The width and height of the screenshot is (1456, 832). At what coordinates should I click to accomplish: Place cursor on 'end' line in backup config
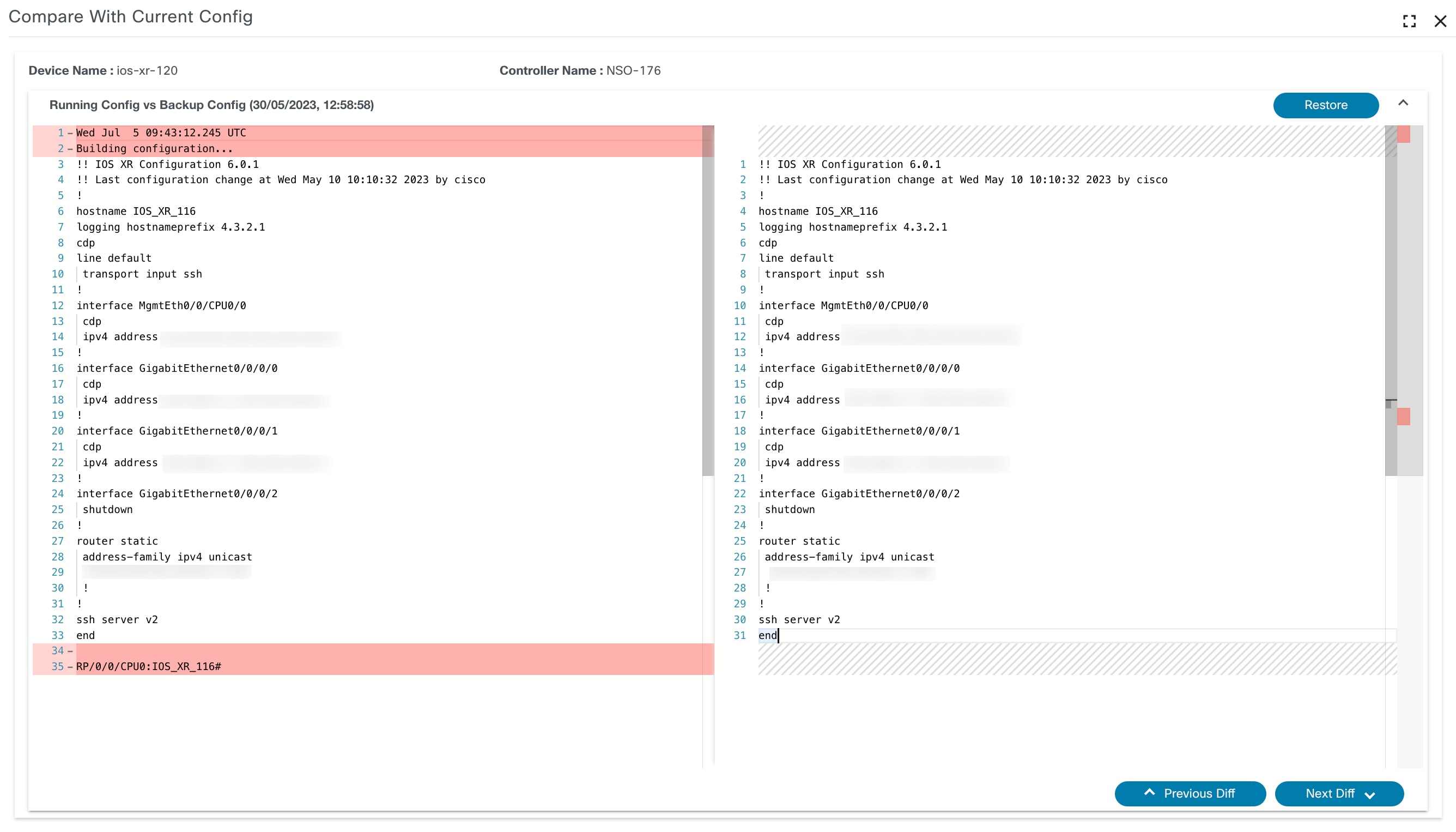(x=767, y=635)
